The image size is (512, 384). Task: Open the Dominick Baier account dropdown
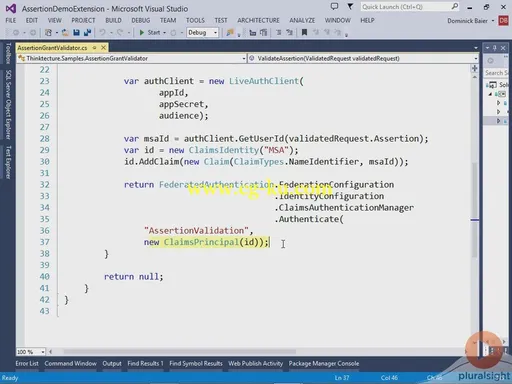point(471,21)
